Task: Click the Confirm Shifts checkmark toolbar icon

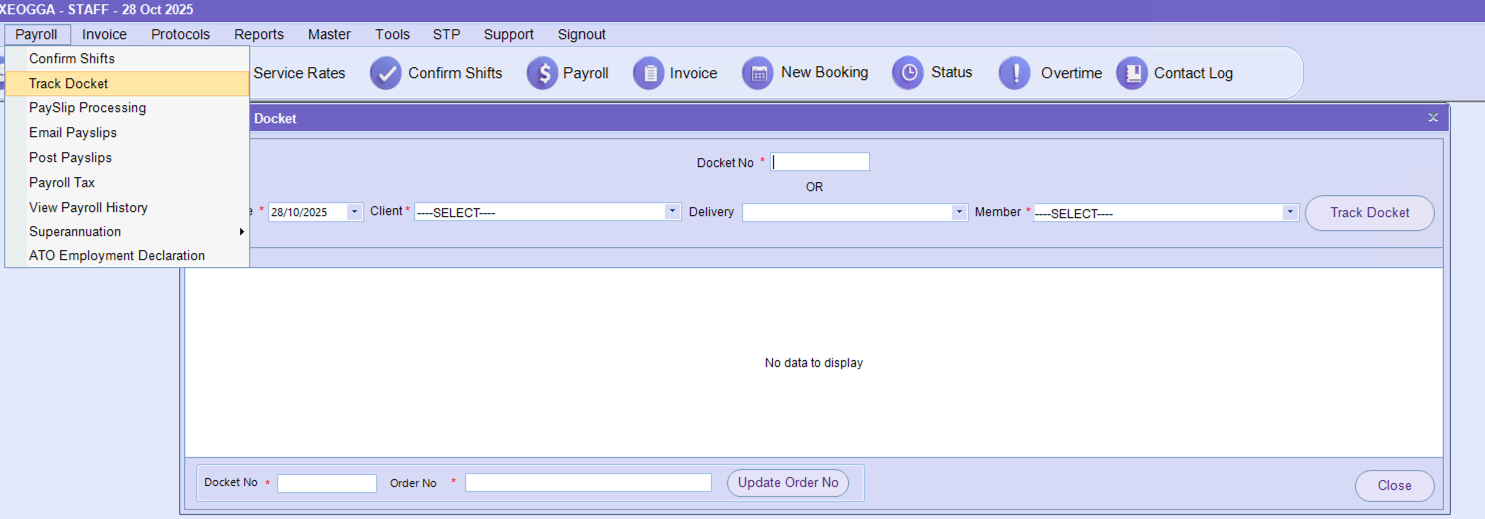Action: coord(386,73)
